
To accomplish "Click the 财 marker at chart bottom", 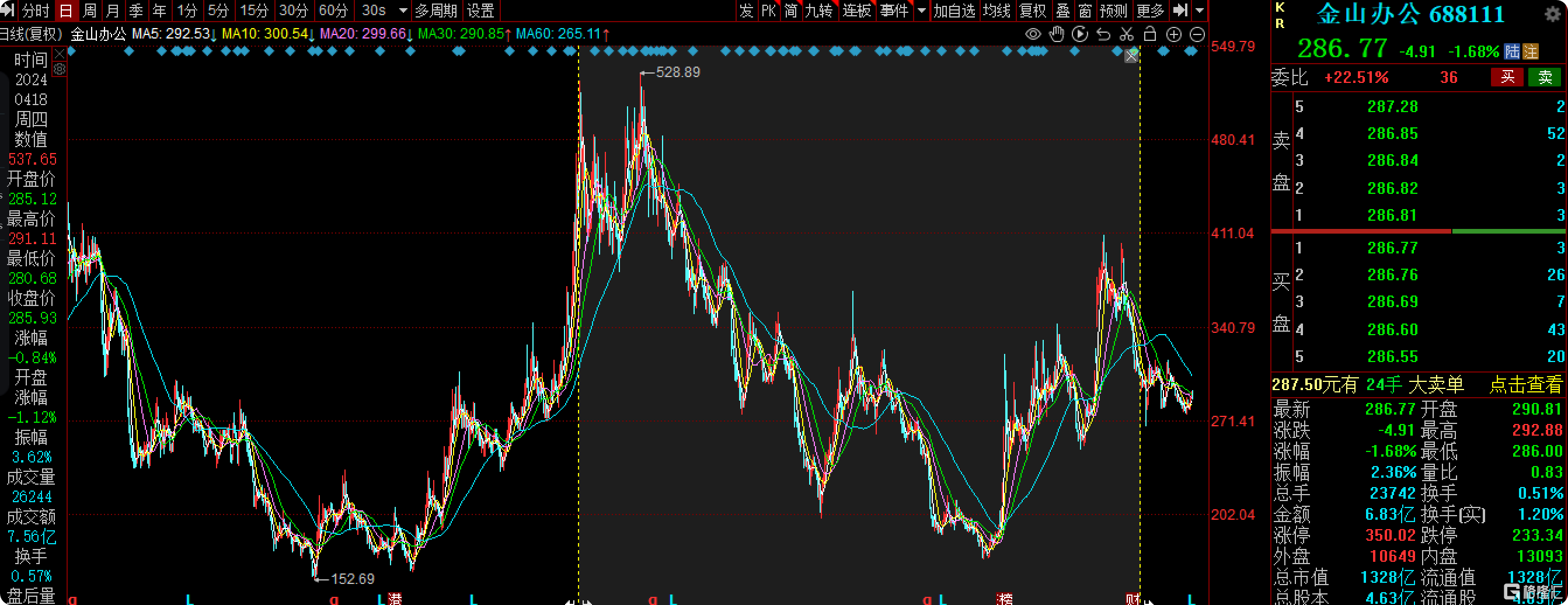I will 1132,600.
